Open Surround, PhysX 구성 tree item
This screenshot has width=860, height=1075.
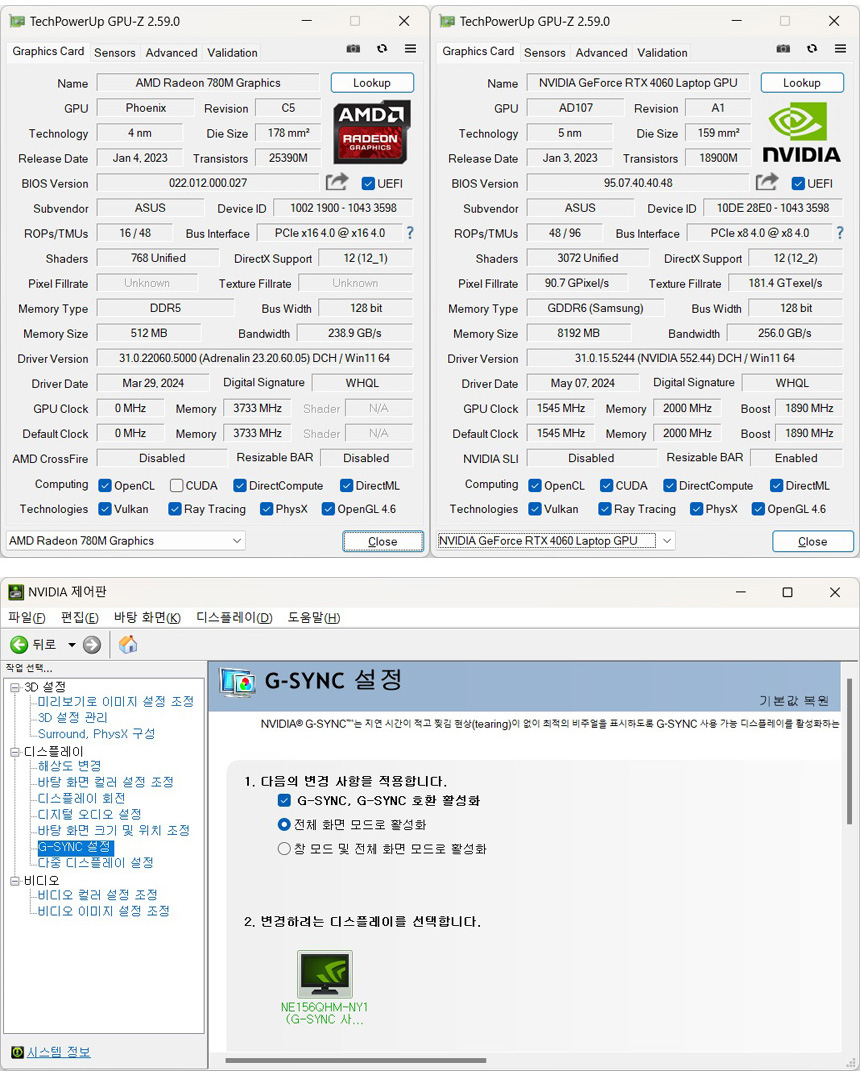(97, 734)
